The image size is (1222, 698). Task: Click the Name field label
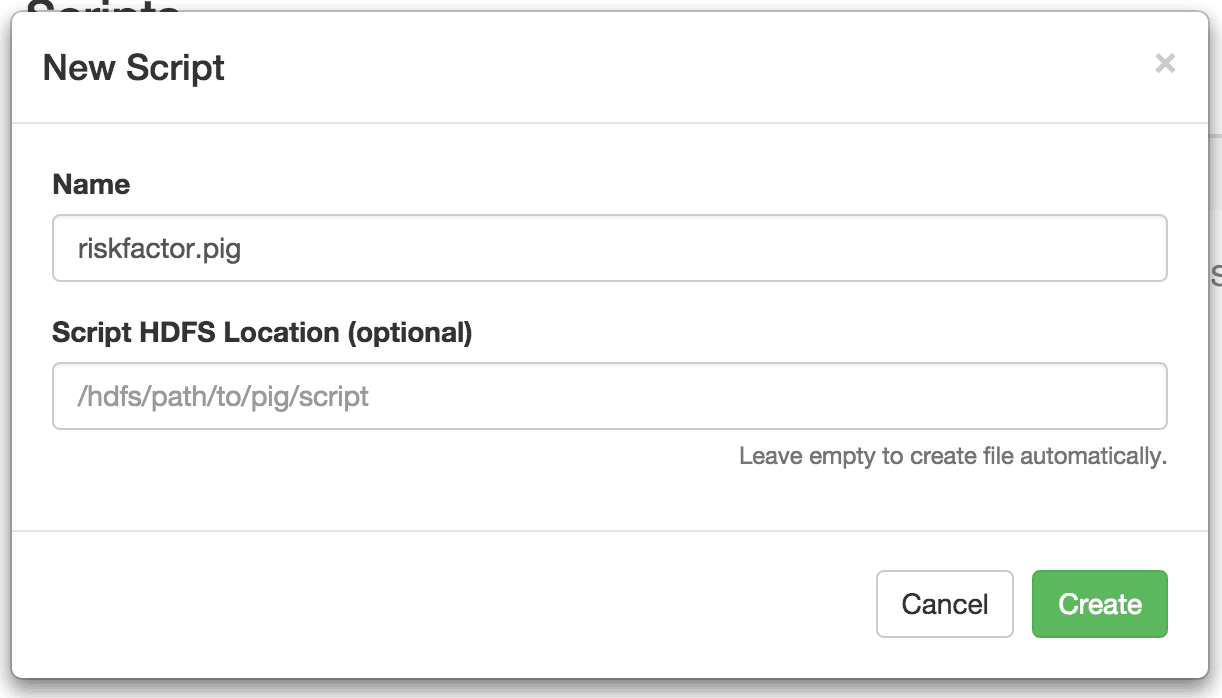tap(91, 184)
